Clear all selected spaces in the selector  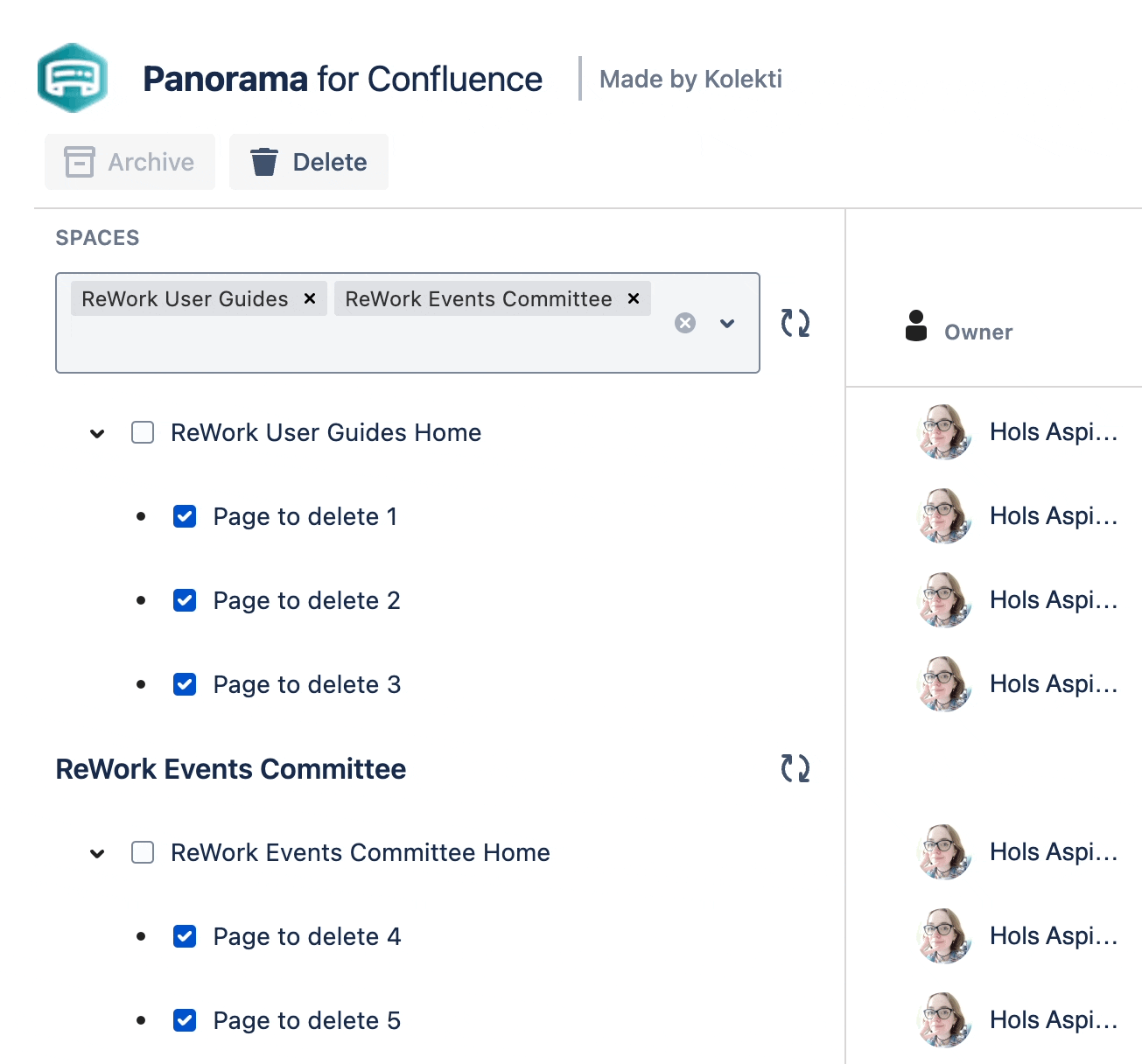coord(685,323)
